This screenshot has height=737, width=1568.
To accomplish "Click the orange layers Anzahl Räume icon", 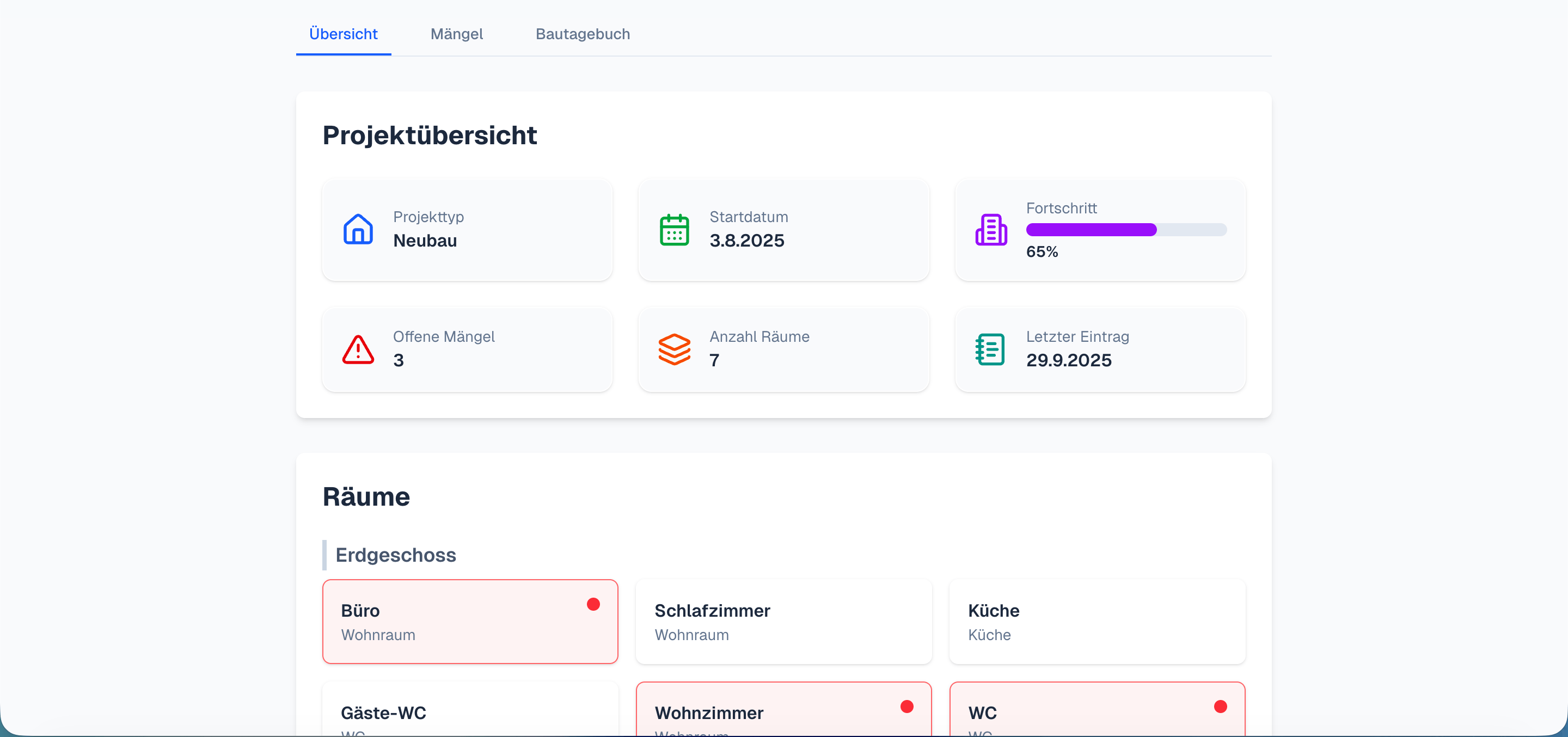I will tap(674, 349).
